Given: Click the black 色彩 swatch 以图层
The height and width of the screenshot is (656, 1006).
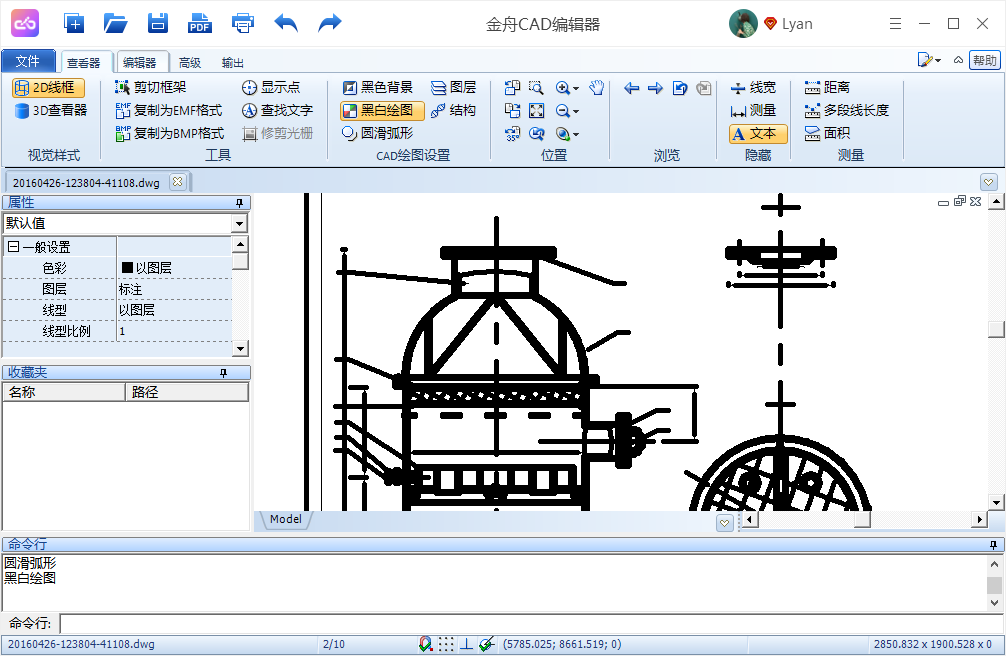Looking at the screenshot, I should pos(127,268).
